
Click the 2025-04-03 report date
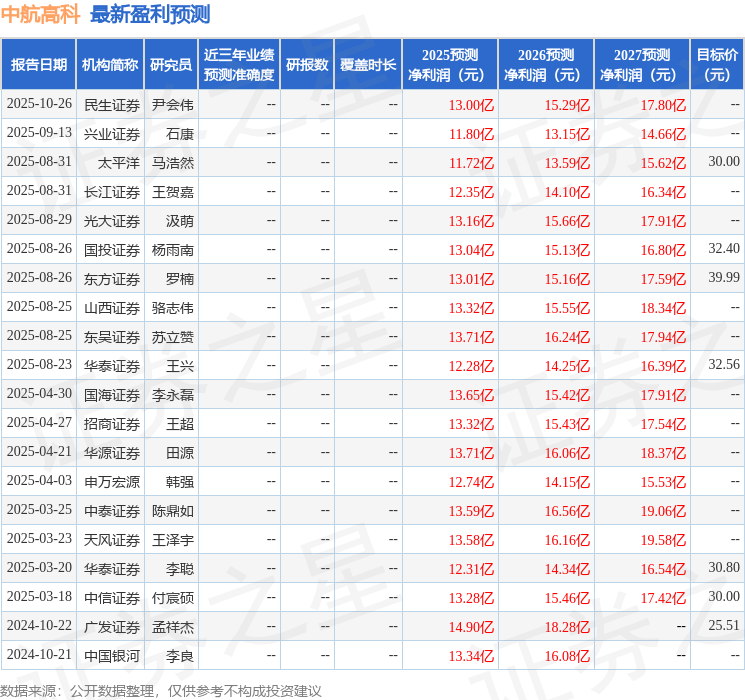pos(39,481)
